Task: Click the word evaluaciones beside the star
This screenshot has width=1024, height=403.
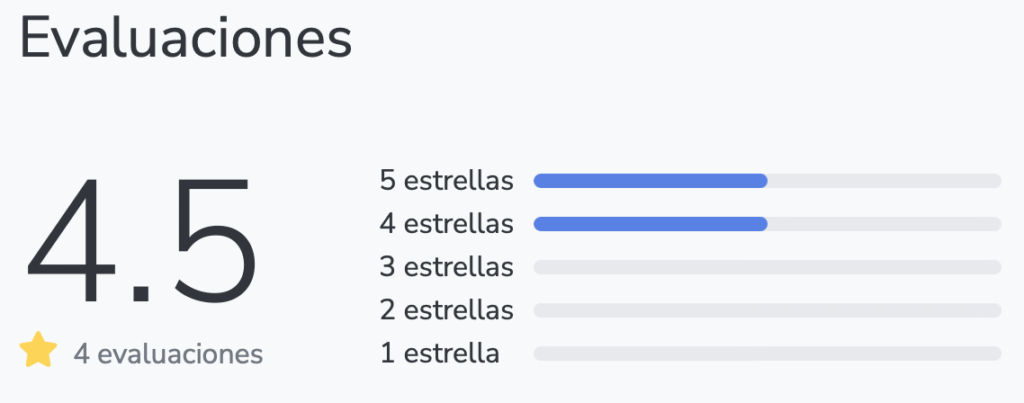Action: [180, 354]
